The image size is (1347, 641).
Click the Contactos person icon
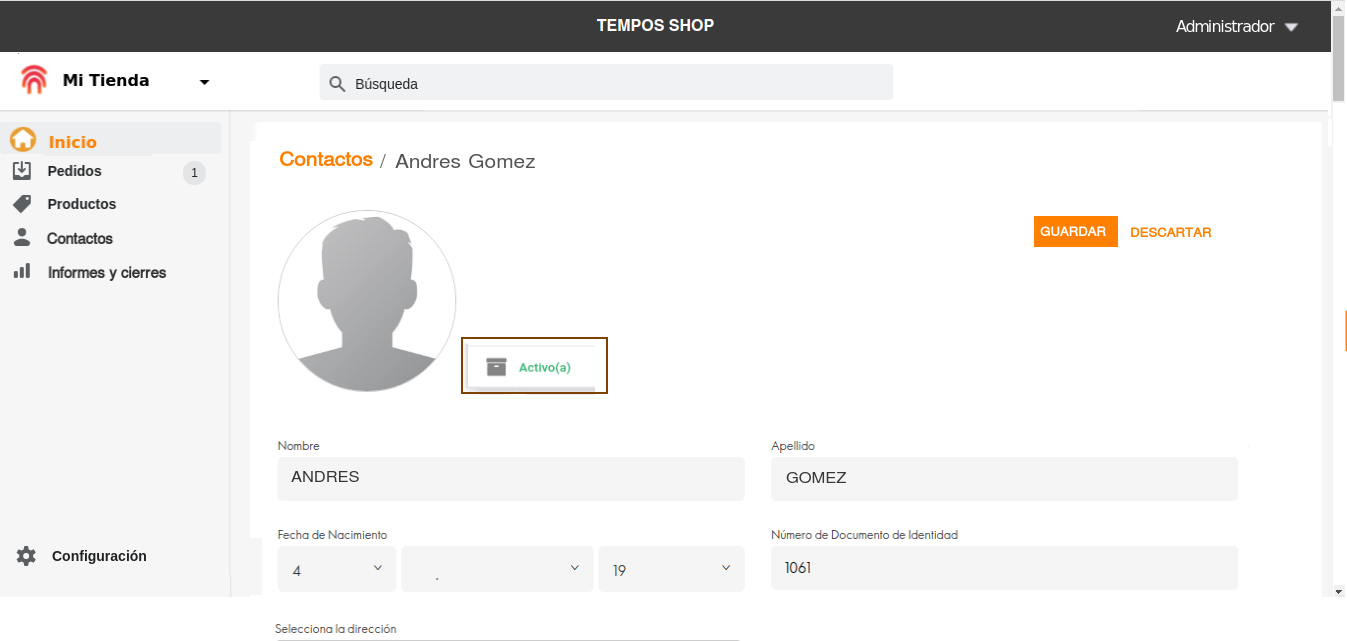tap(22, 238)
